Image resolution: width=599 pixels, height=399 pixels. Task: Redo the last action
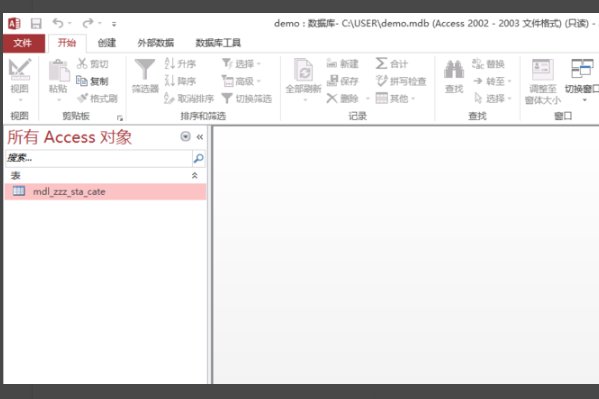point(87,23)
